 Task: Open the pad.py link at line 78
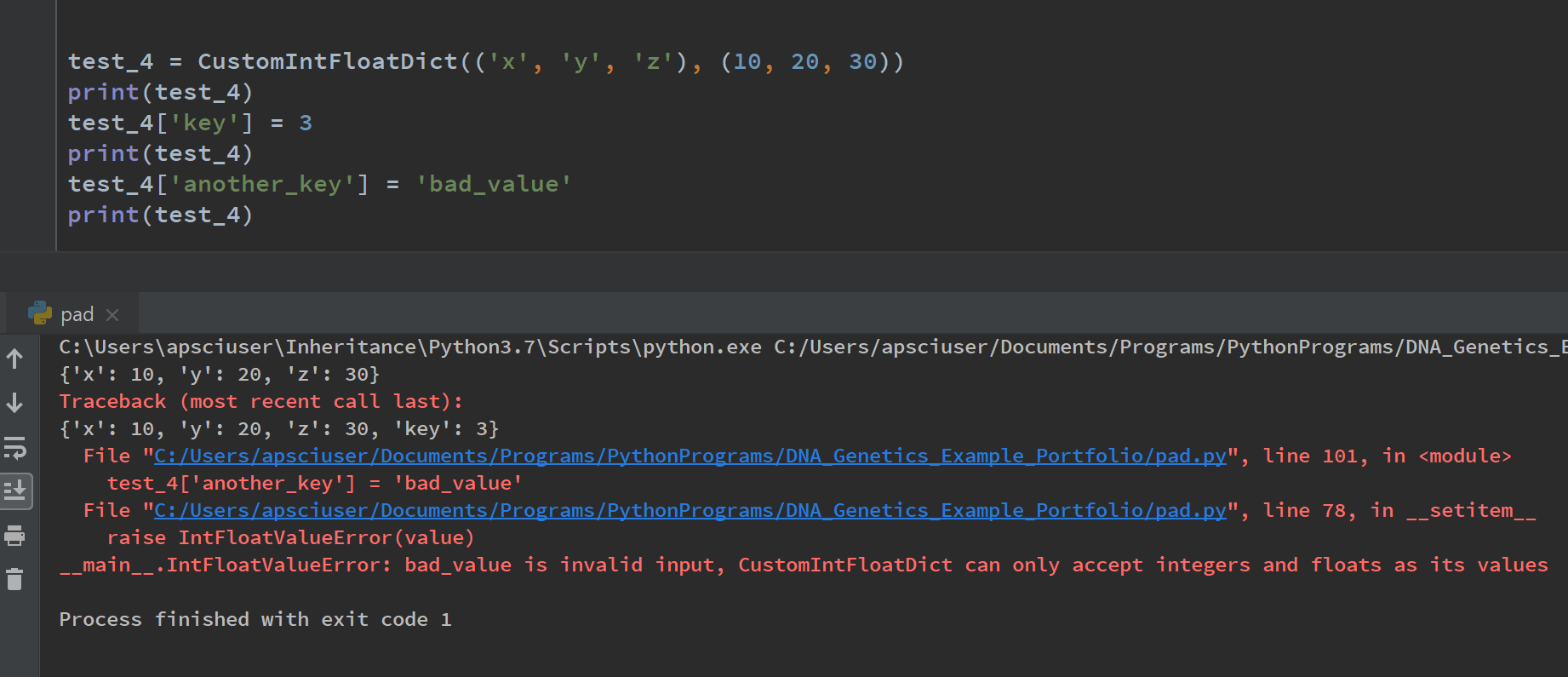point(690,511)
